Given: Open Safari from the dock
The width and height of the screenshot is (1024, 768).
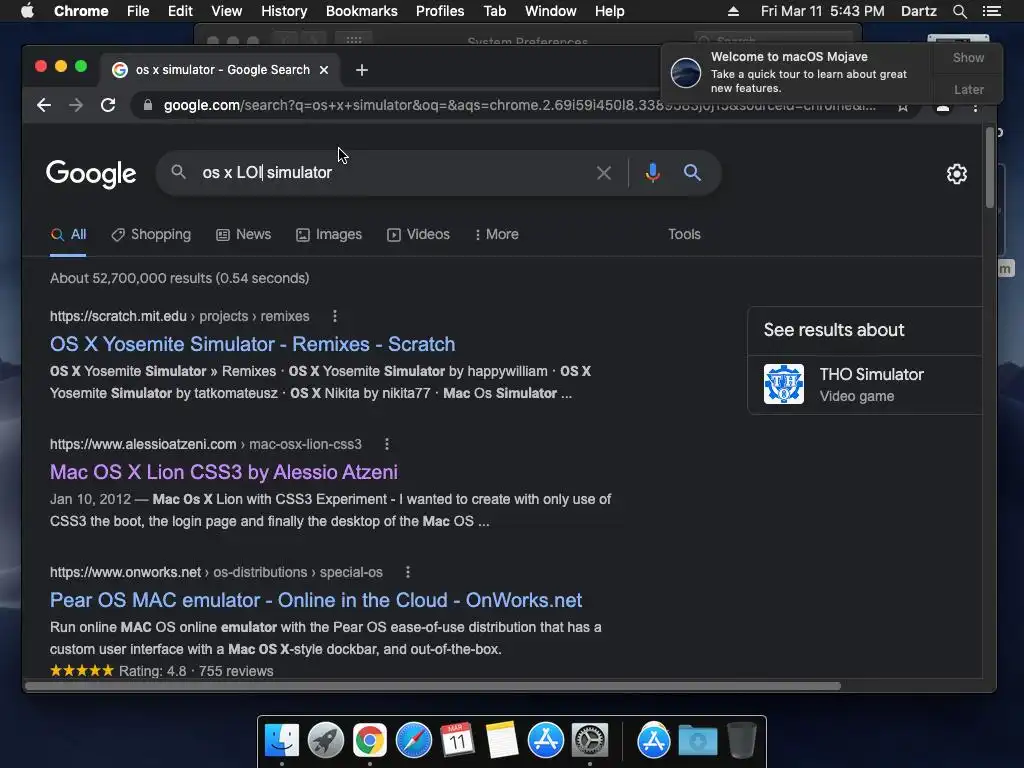Looking at the screenshot, I should click(413, 741).
